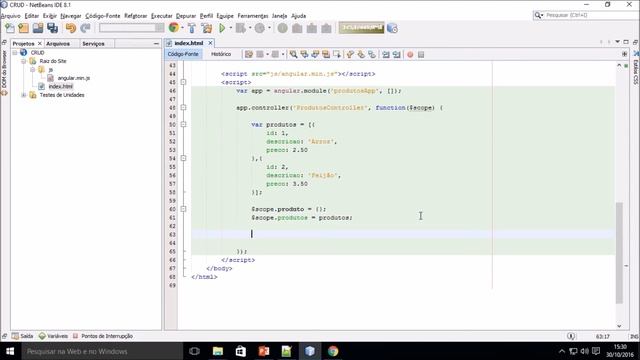Start macro recording red circle icon

point(410,54)
